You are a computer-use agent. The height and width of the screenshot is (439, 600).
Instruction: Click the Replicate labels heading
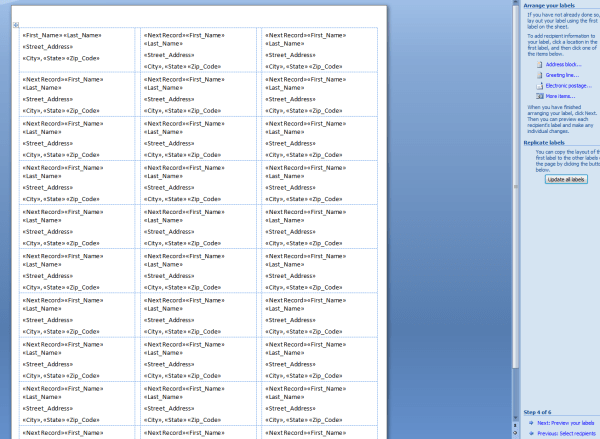click(544, 143)
